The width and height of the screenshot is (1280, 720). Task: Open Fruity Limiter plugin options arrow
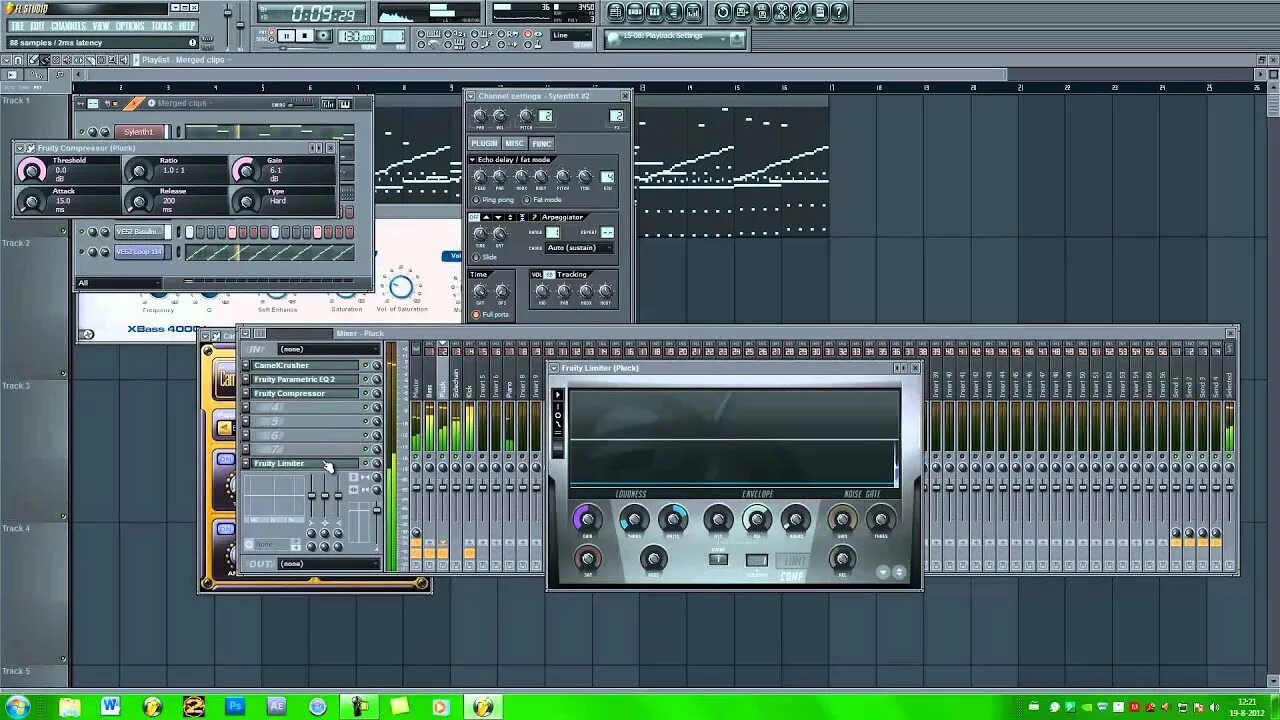[x=555, y=368]
